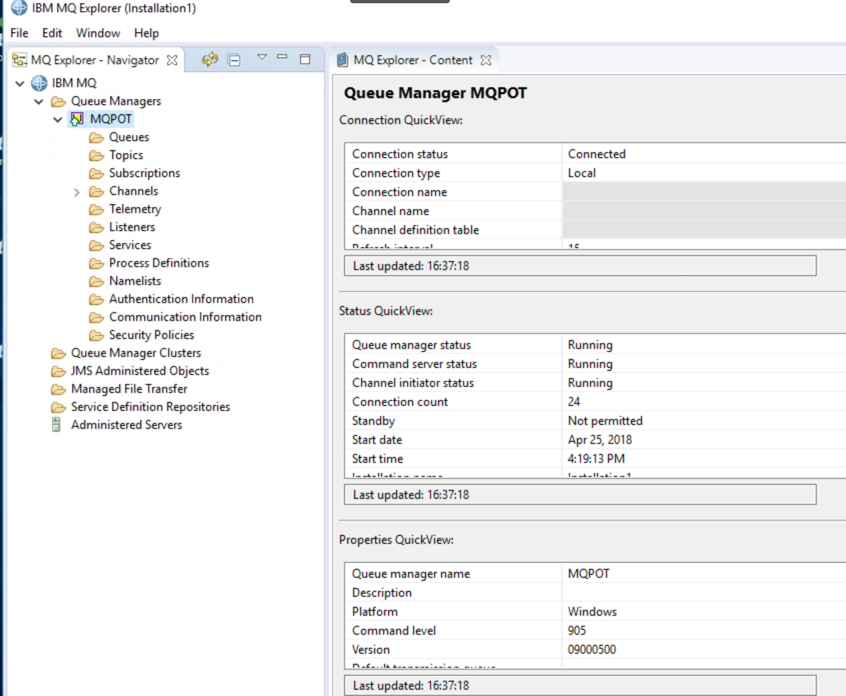The image size is (846, 696).
Task: Click the Topics folder icon
Action: pos(96,155)
